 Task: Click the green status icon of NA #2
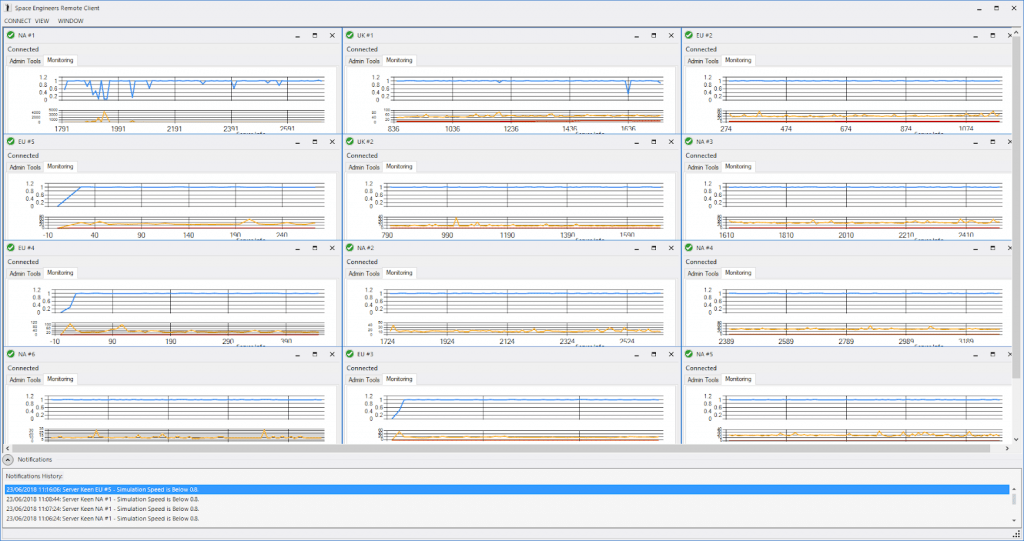349,248
